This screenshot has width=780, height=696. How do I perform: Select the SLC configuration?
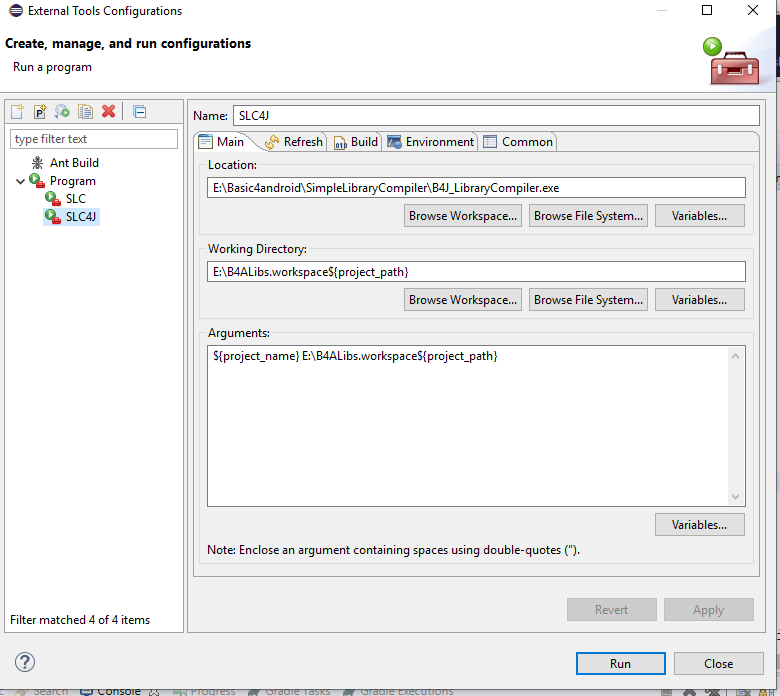[x=75, y=199]
